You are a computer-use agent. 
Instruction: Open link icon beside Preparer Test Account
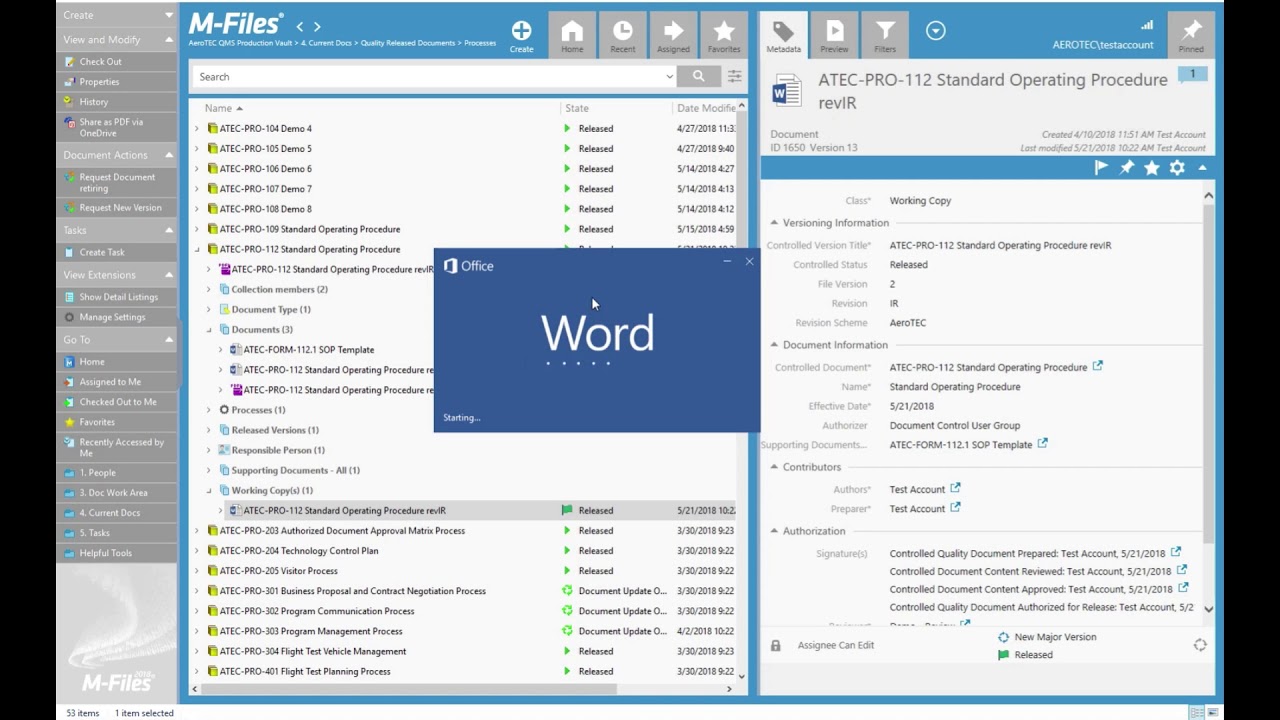pos(955,508)
